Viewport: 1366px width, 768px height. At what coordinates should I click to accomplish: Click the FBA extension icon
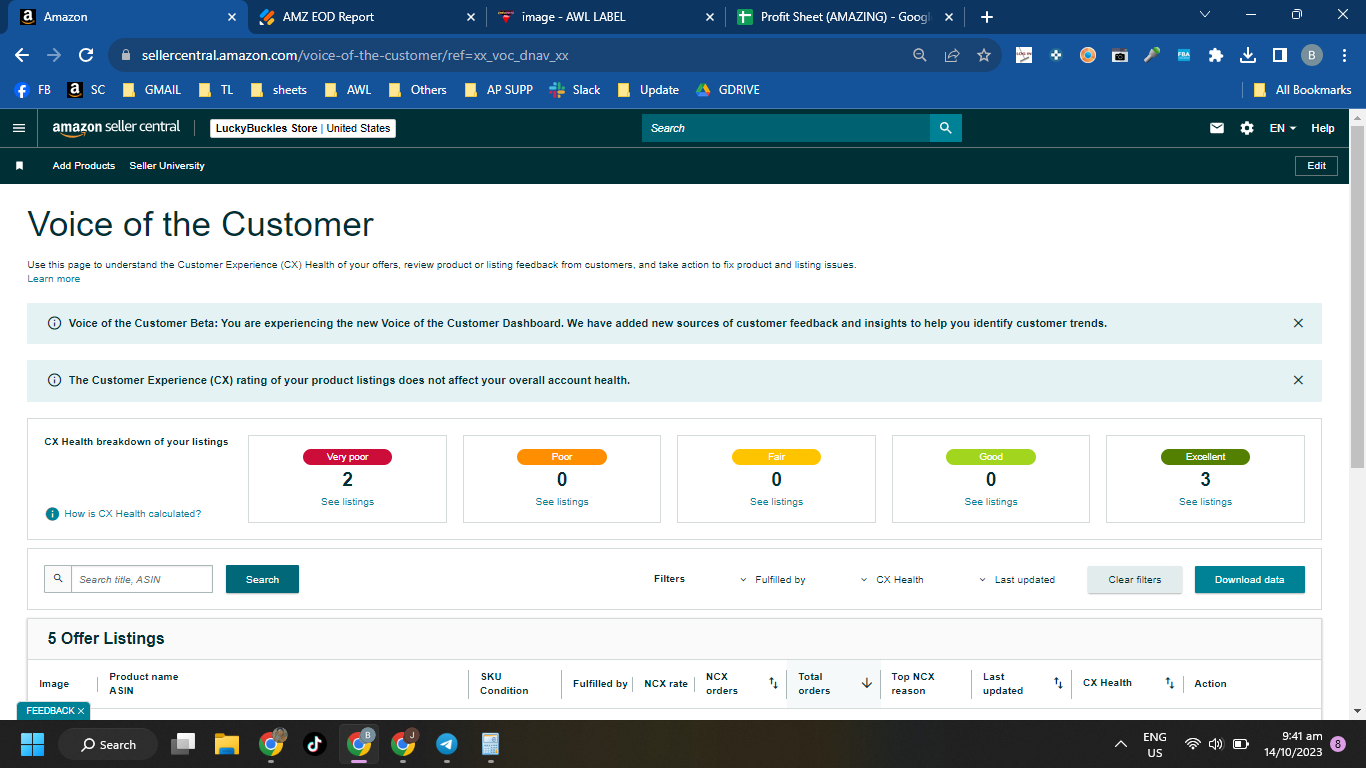click(x=1184, y=55)
